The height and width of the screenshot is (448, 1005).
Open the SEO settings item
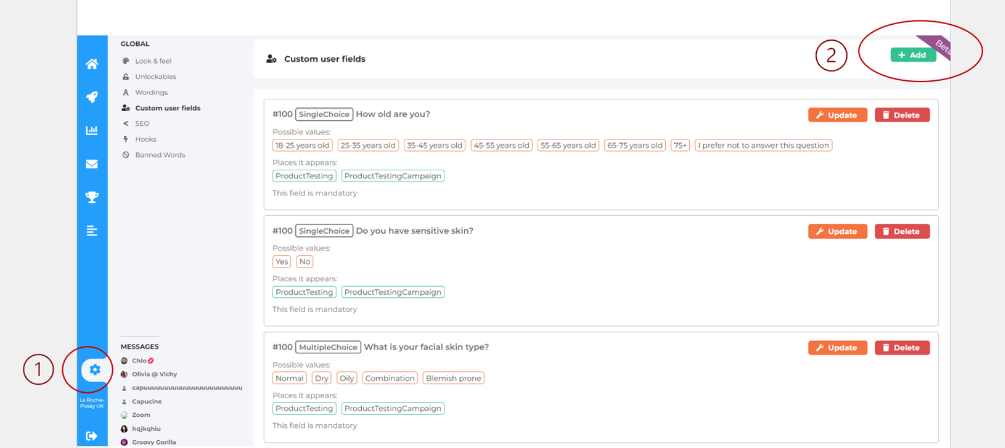[x=142, y=123]
